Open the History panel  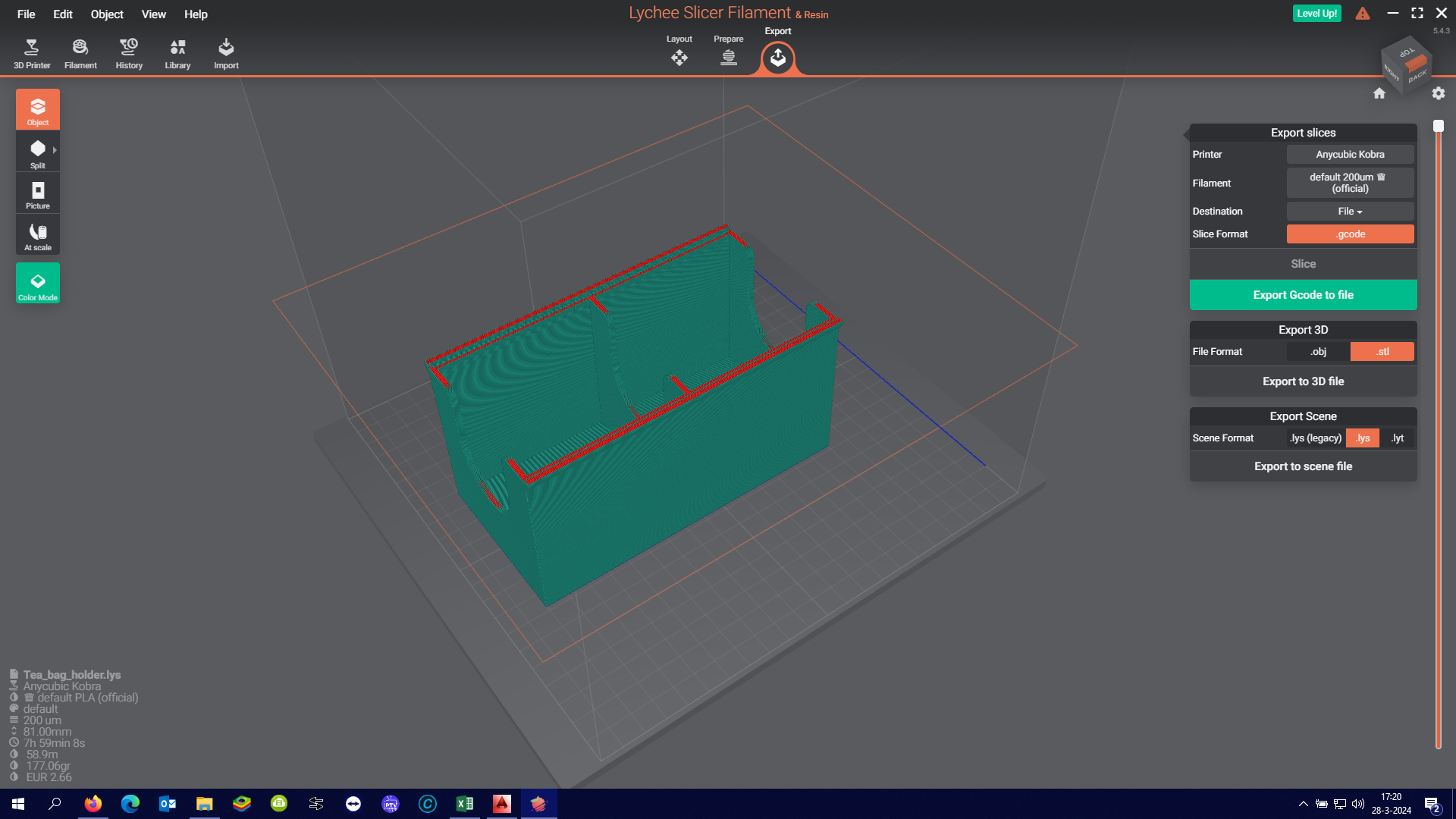pyautogui.click(x=129, y=54)
